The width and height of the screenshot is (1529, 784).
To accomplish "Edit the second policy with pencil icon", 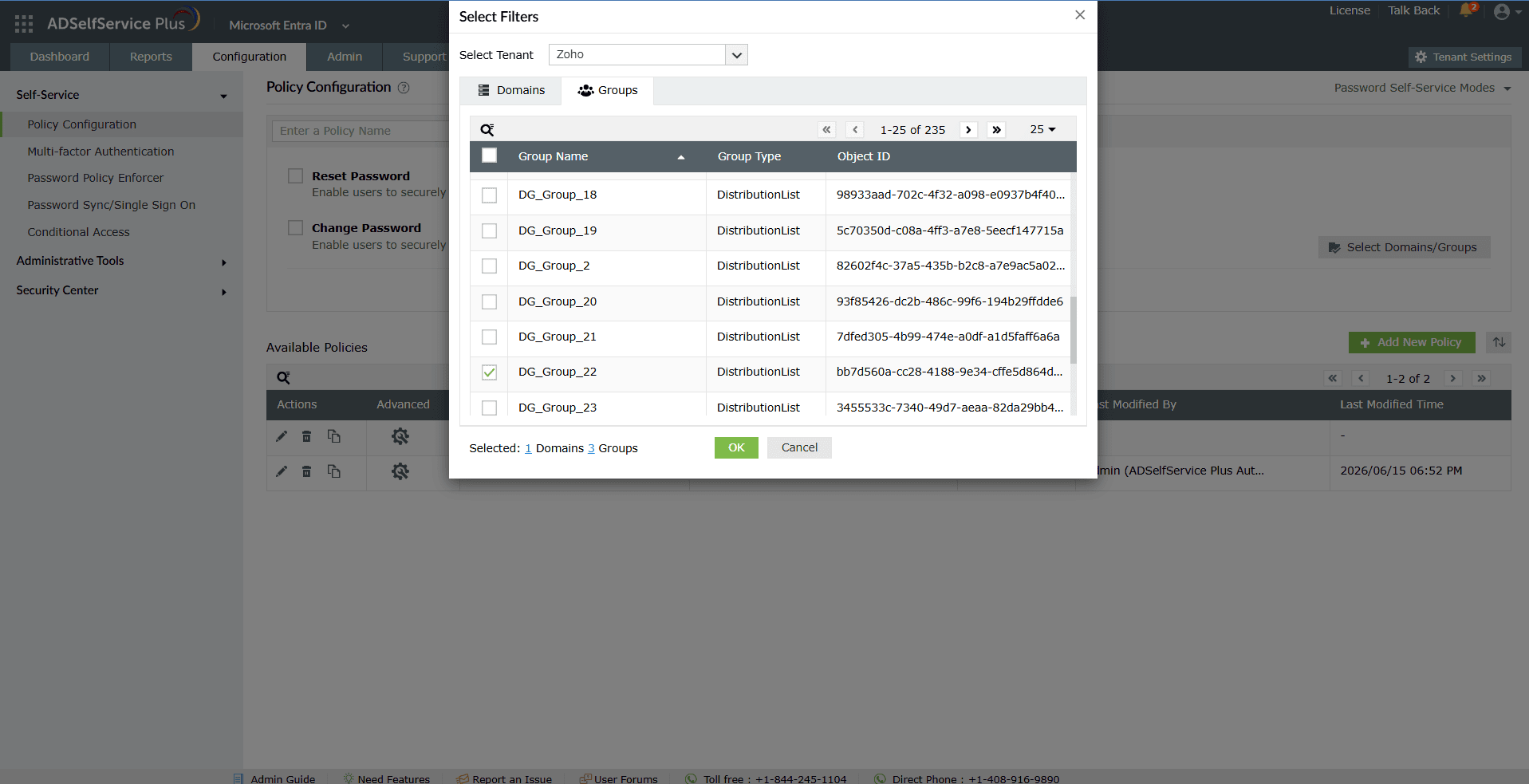I will pyautogui.click(x=282, y=471).
